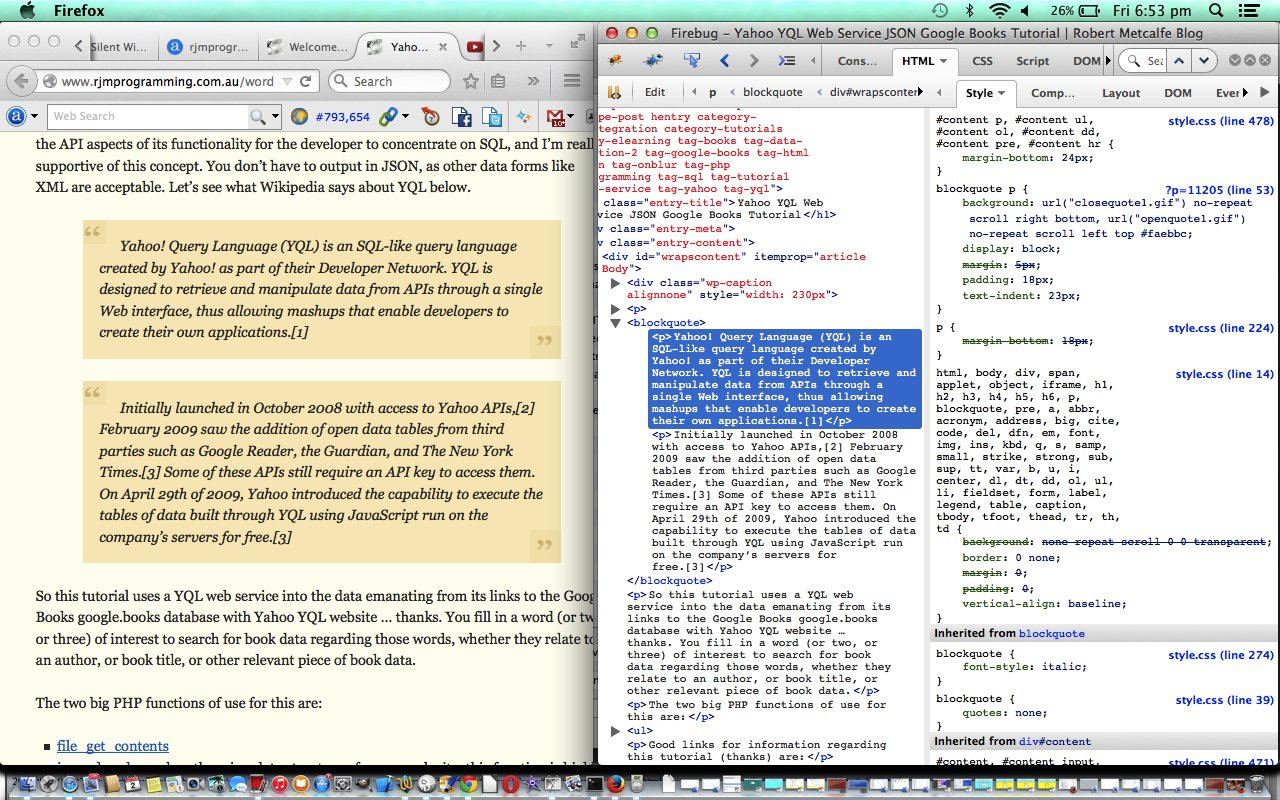Reload the page in Firefox

point(306,81)
